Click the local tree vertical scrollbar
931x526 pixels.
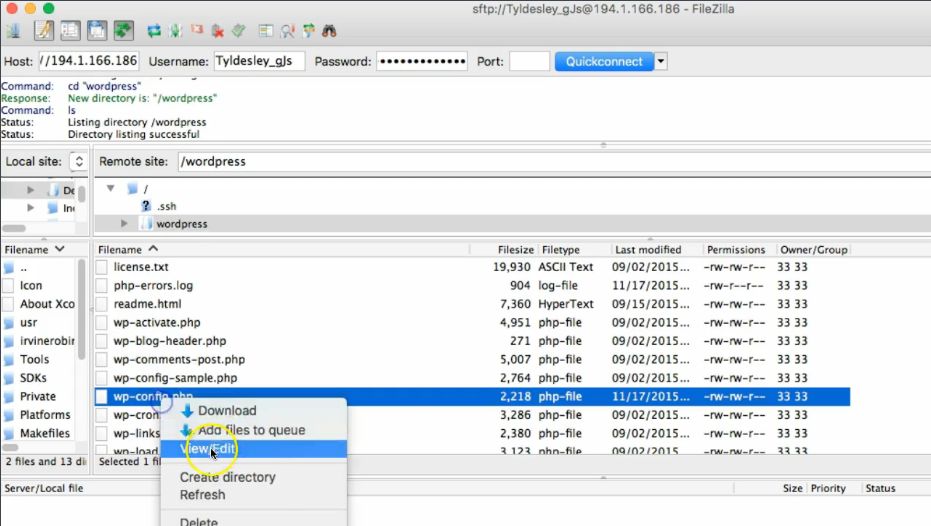point(82,194)
